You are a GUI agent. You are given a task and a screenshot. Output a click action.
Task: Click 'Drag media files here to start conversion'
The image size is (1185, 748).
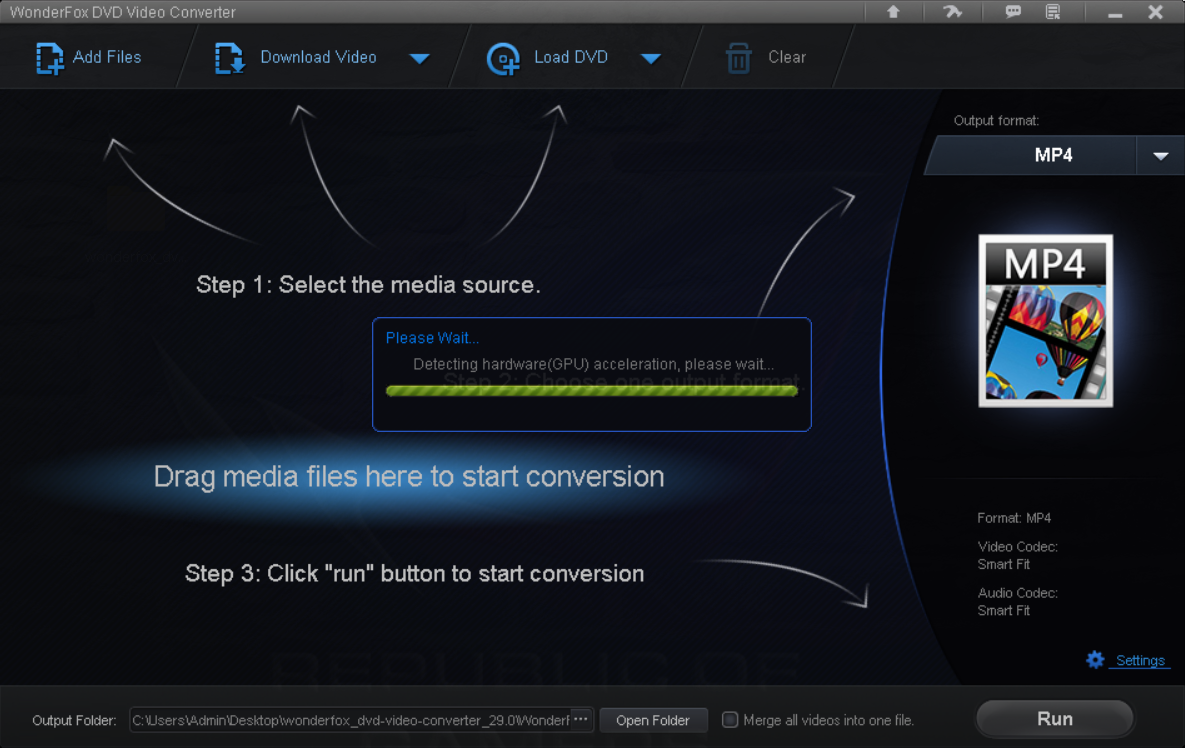[409, 477]
